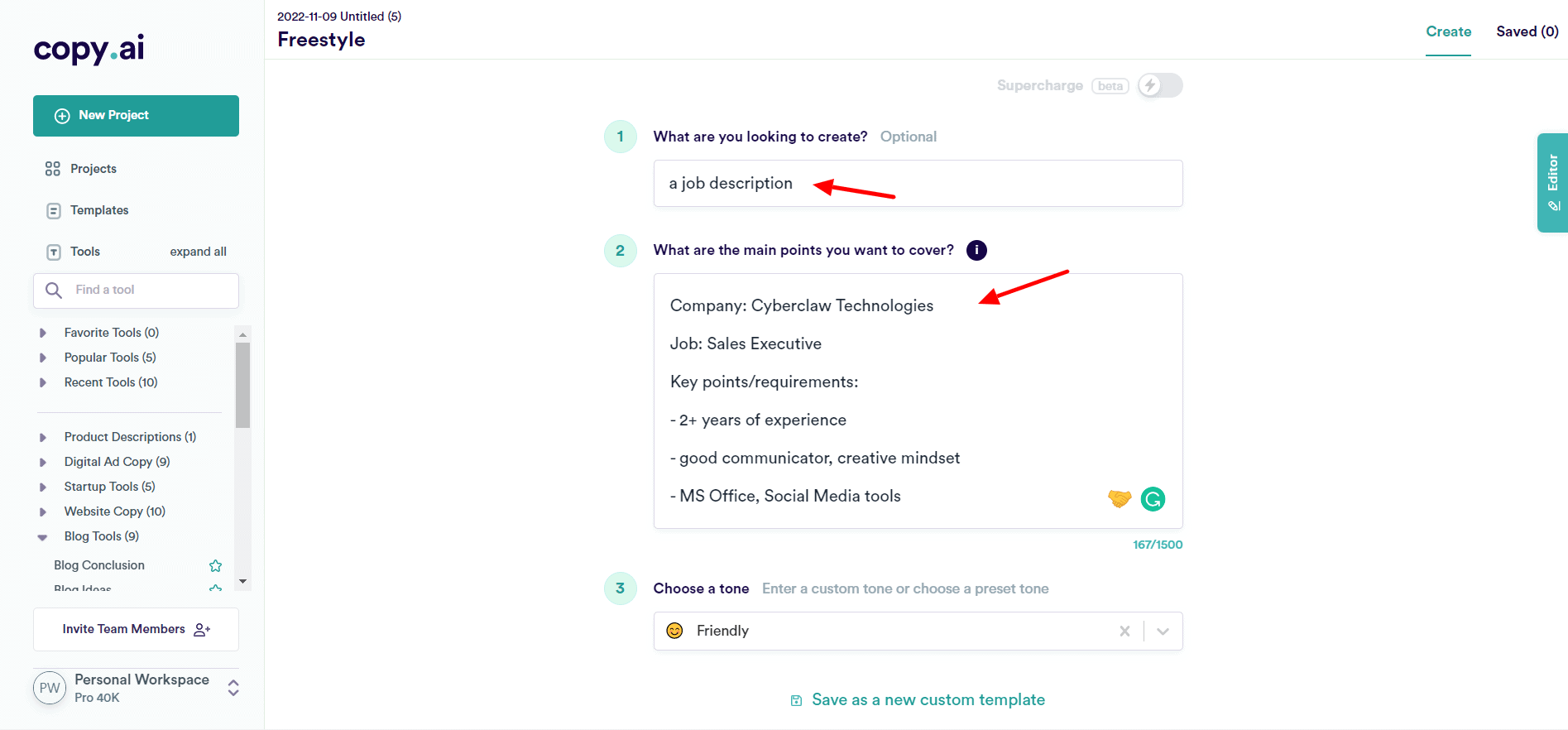Click the Grammarly icon in the text box
This screenshot has height=730, width=1568.
(1153, 499)
